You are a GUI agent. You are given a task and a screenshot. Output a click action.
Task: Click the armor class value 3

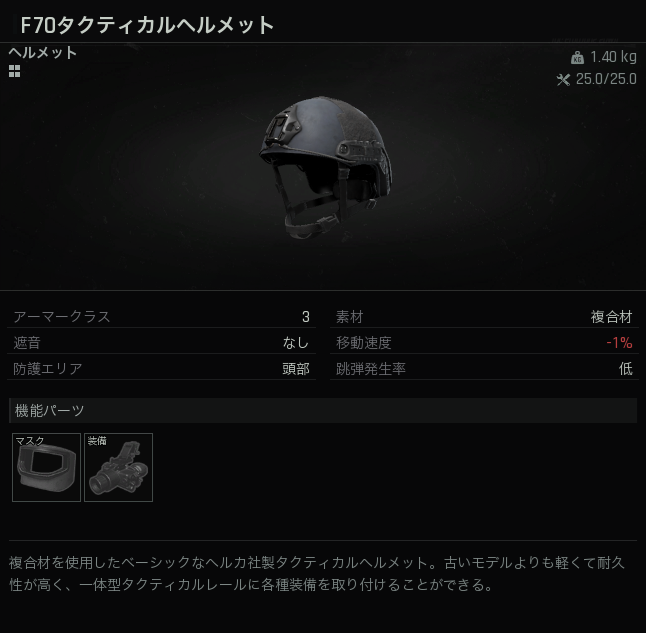305,316
